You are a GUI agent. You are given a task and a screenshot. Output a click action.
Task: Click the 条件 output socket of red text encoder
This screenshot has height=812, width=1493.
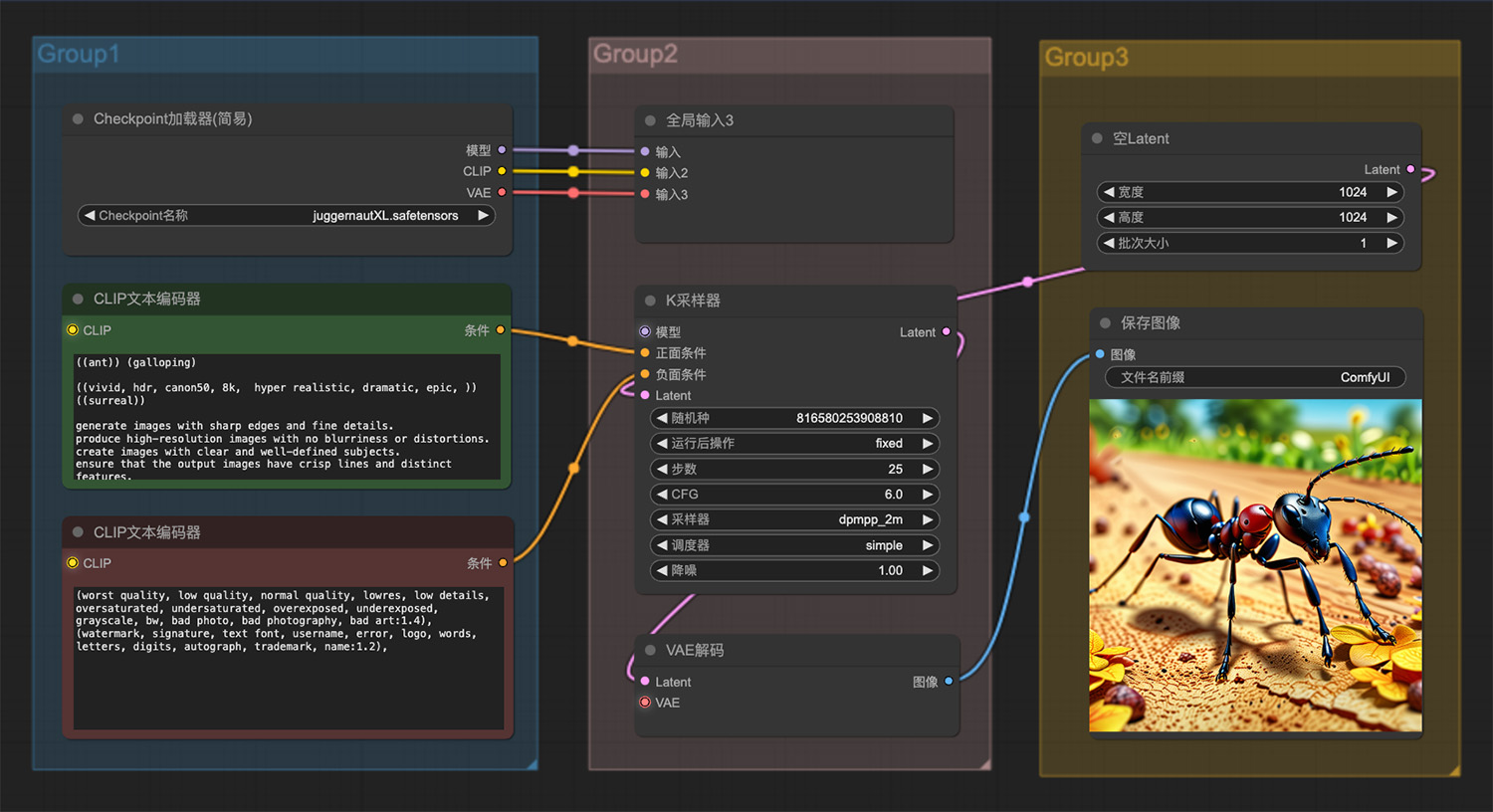(x=503, y=563)
